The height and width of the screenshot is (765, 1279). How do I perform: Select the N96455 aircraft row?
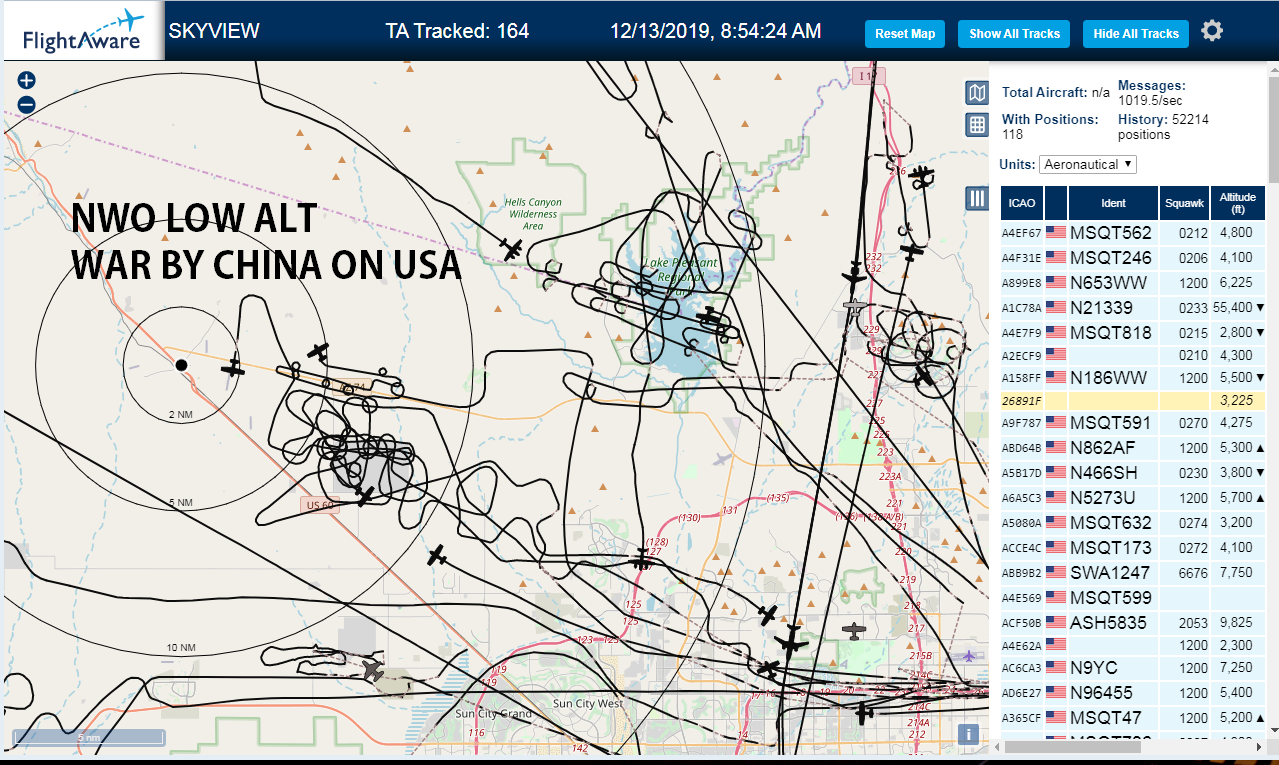click(x=1134, y=693)
